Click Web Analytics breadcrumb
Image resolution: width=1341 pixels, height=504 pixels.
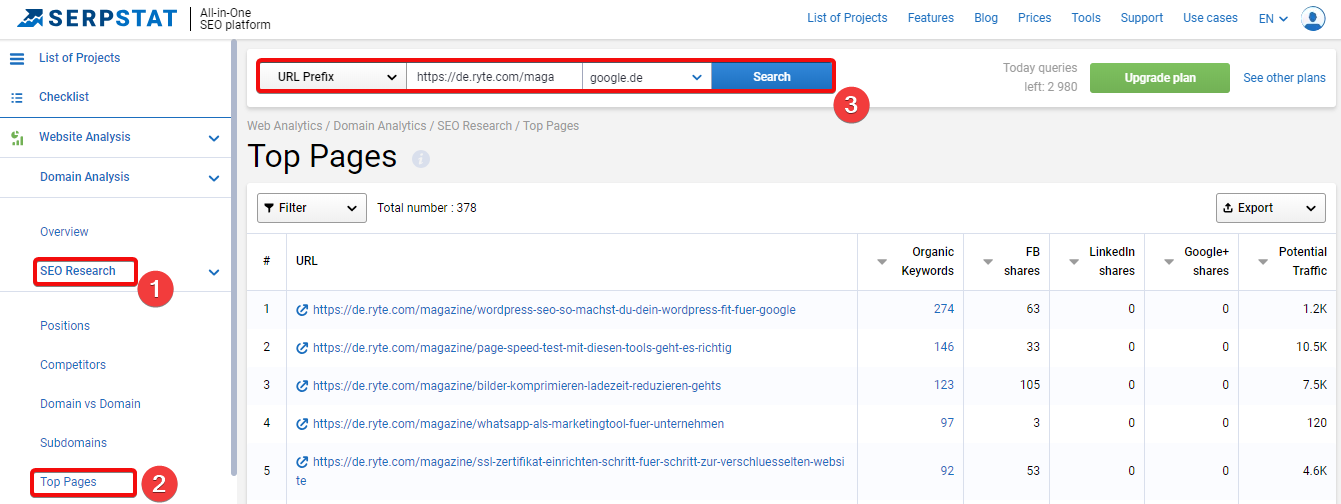pyautogui.click(x=285, y=126)
